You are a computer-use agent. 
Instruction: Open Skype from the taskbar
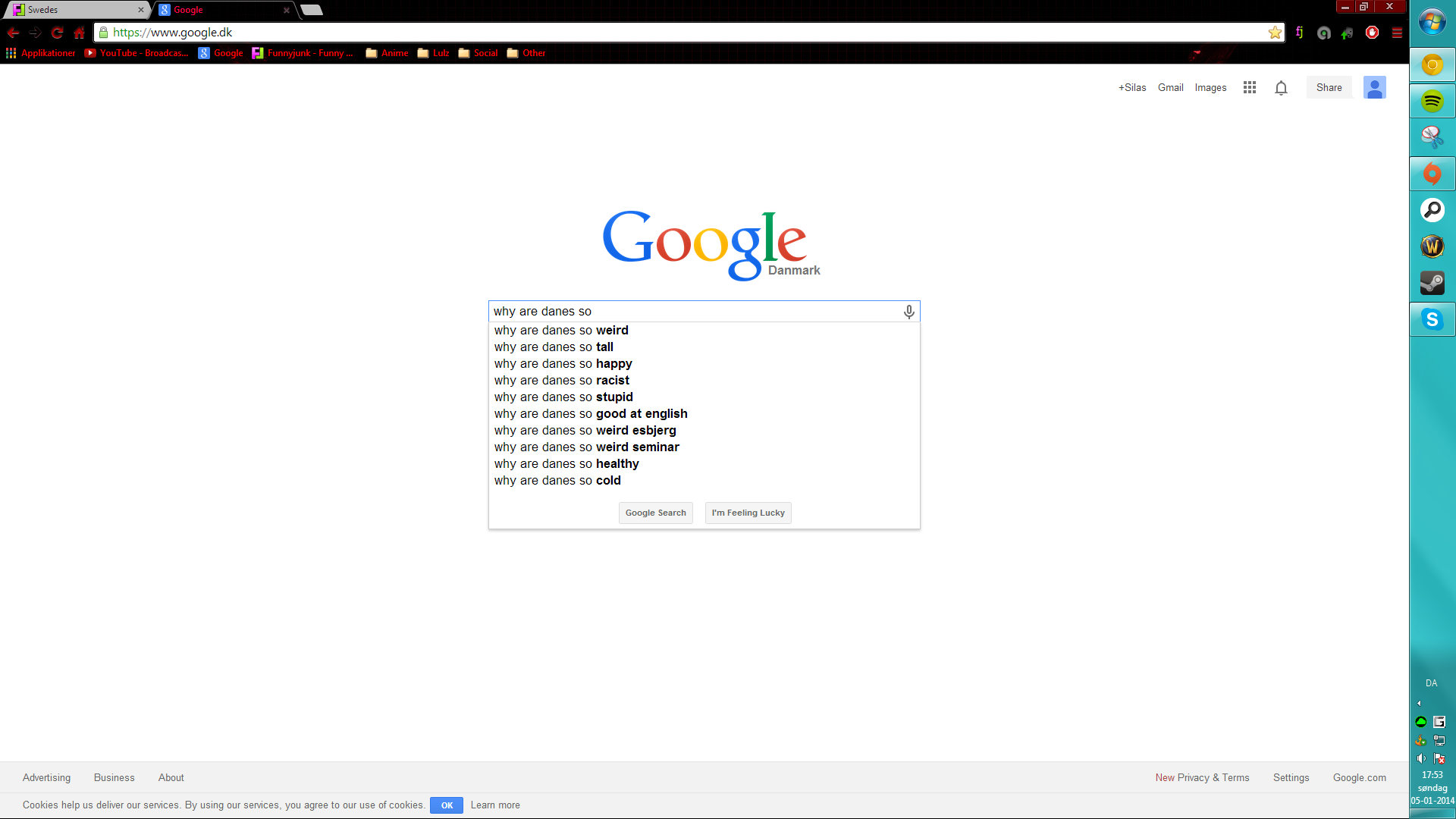pyautogui.click(x=1432, y=319)
